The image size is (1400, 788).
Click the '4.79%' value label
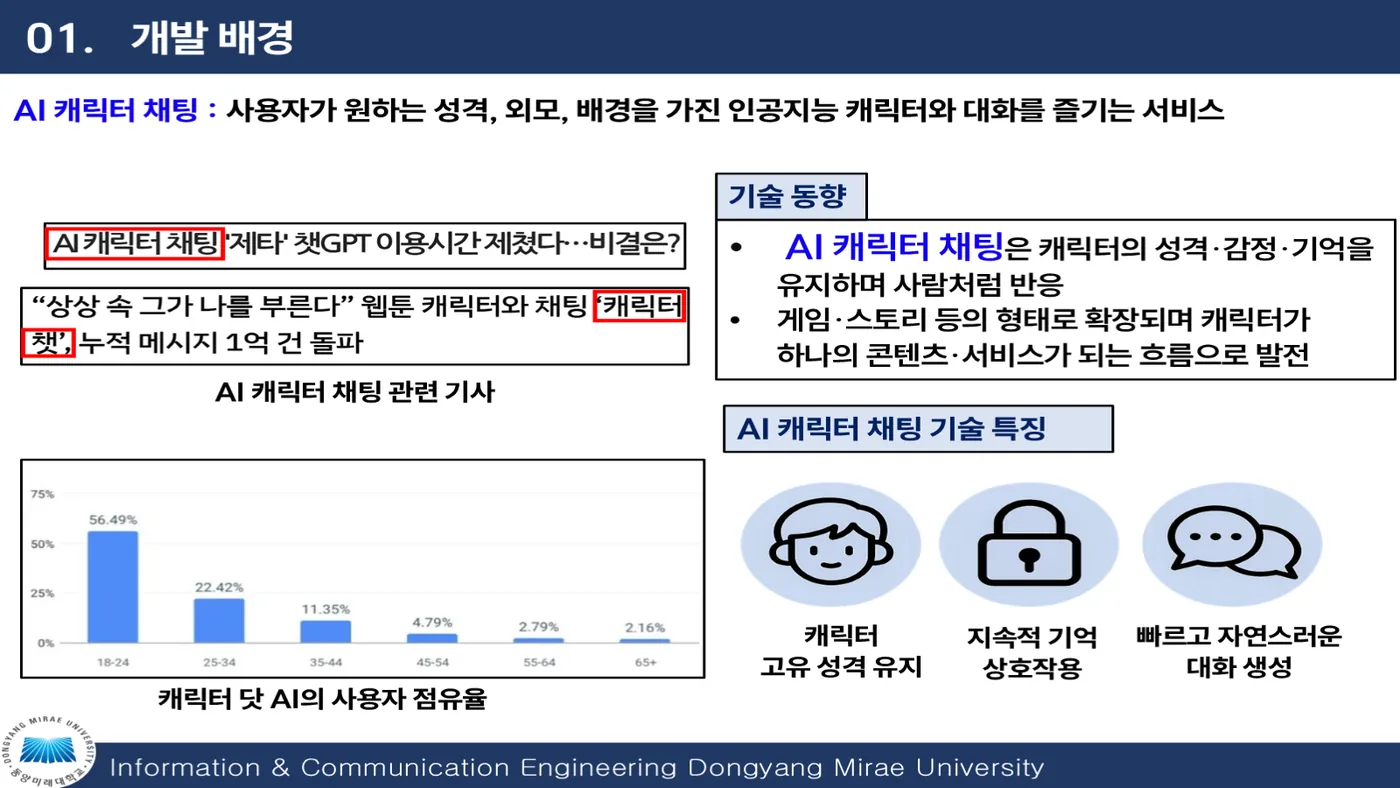point(432,622)
